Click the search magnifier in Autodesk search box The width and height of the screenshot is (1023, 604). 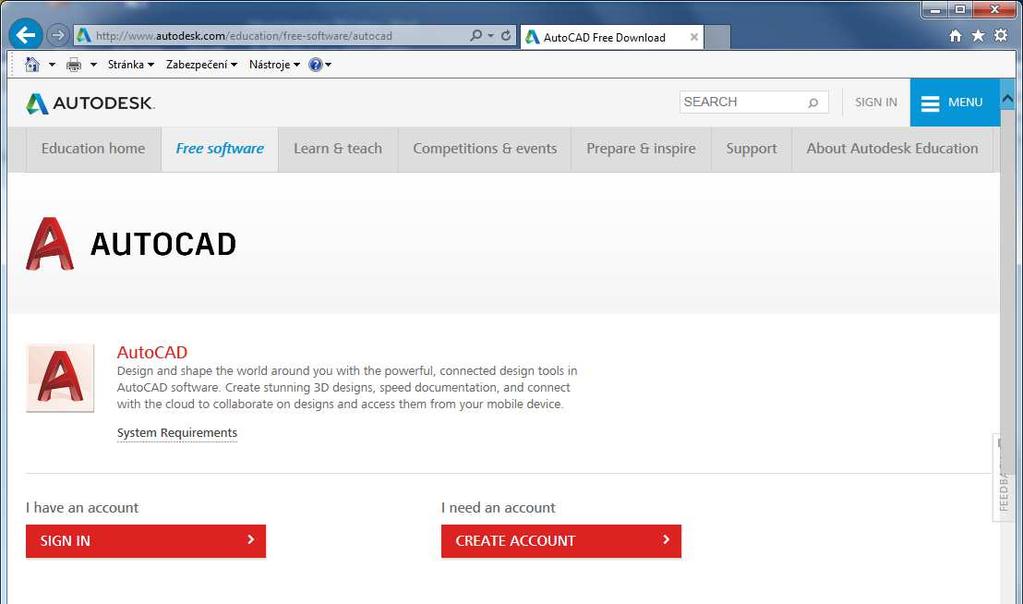814,102
